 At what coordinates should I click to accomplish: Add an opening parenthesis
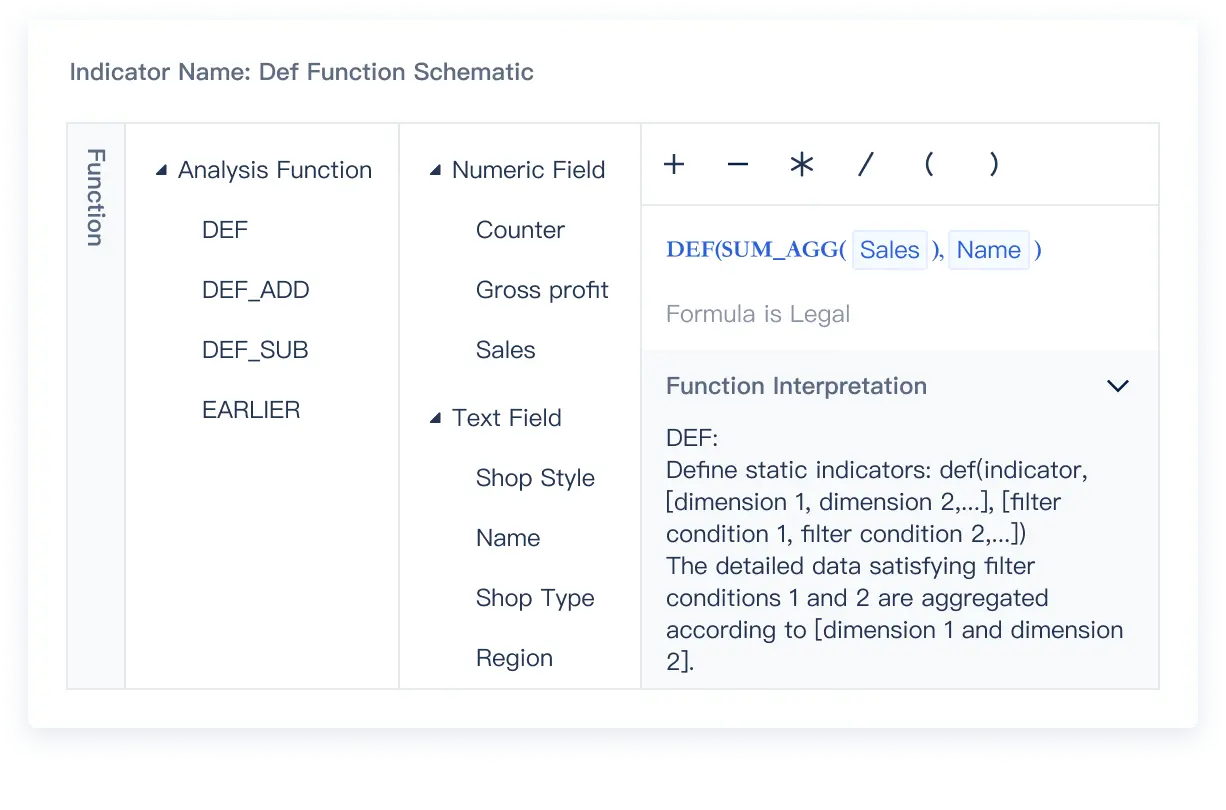(x=929, y=165)
